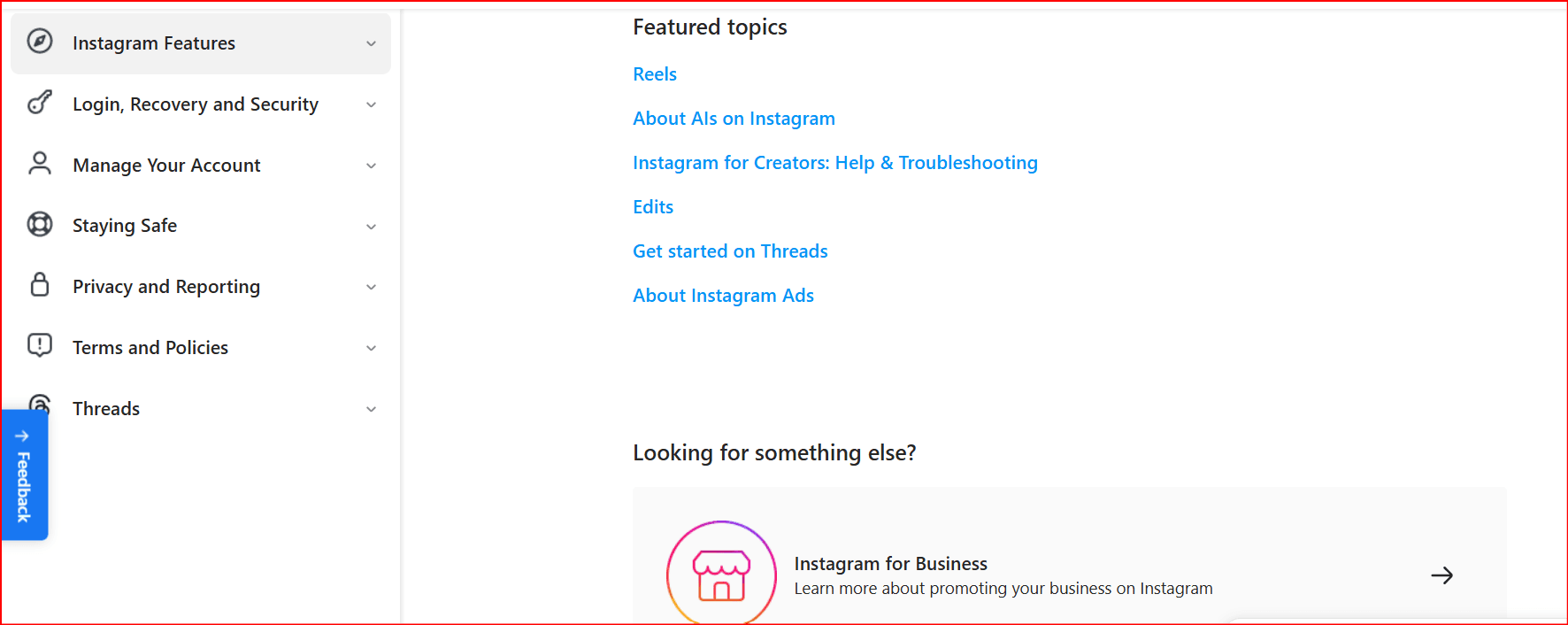Click the padlock icon for Privacy and Reporting
The image size is (1568, 625).
pos(40,285)
